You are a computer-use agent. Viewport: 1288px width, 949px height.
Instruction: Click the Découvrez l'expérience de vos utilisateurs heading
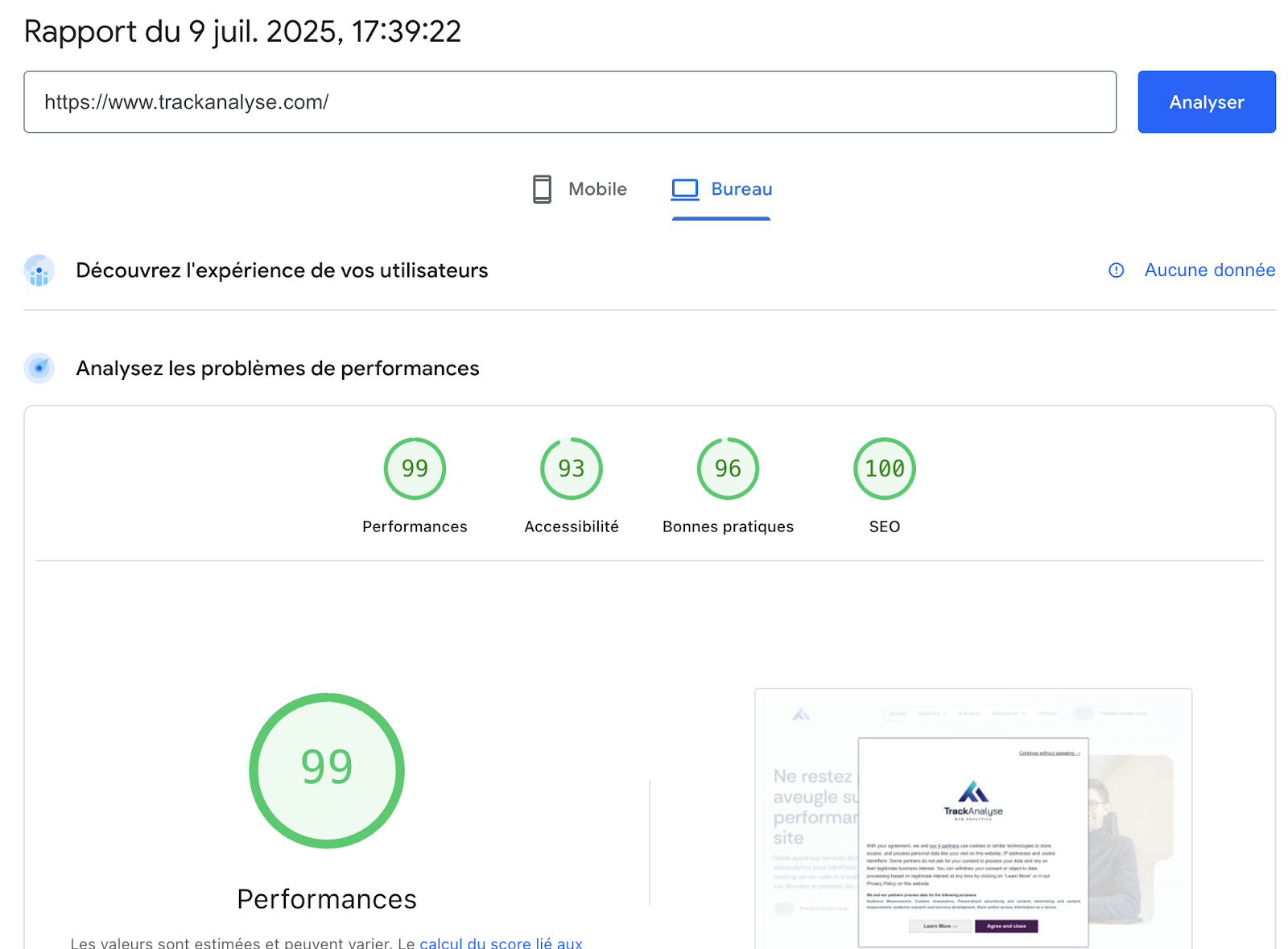pyautogui.click(x=282, y=270)
